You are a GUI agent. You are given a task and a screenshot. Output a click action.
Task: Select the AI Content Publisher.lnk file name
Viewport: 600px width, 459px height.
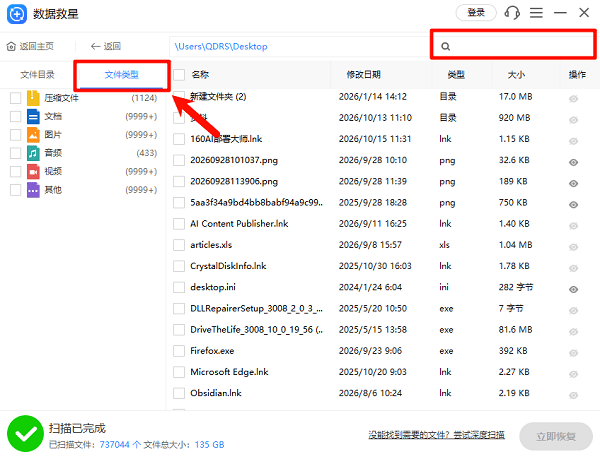[239, 224]
